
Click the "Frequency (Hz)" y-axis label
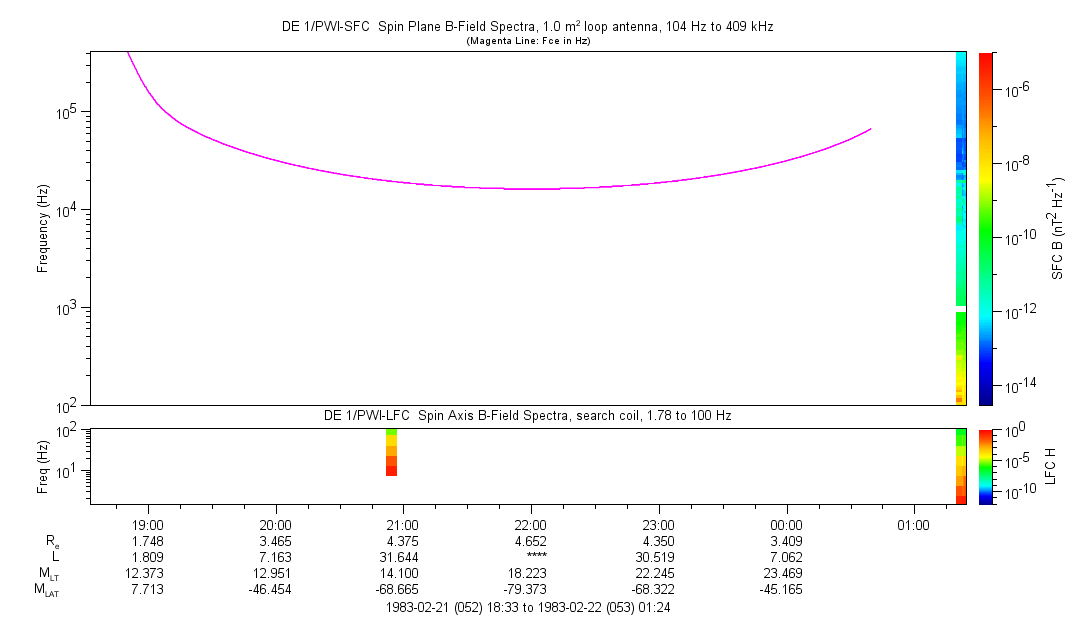point(43,228)
